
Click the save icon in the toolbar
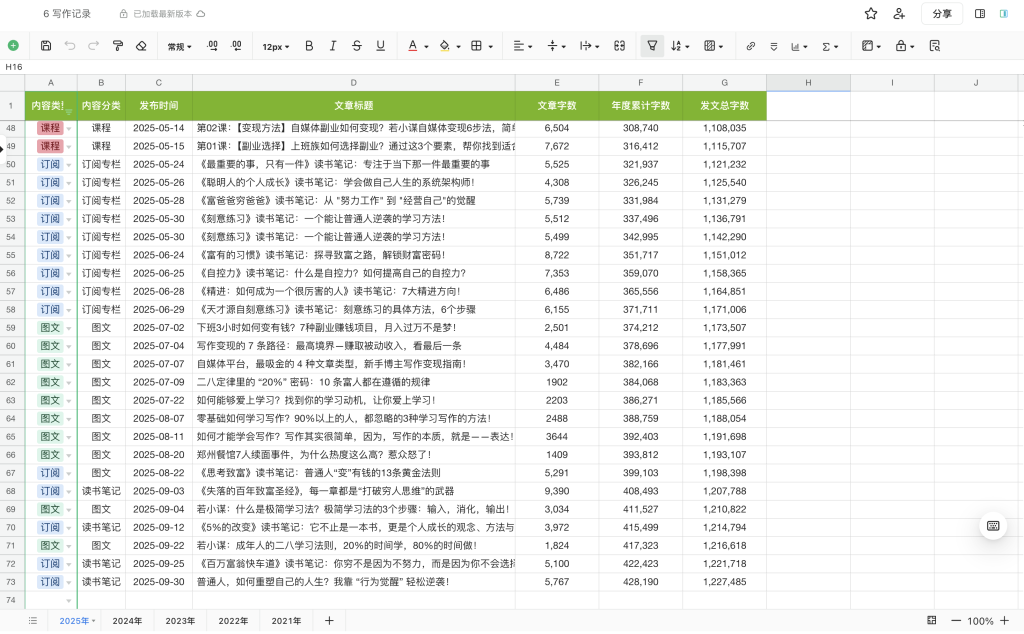click(x=46, y=45)
